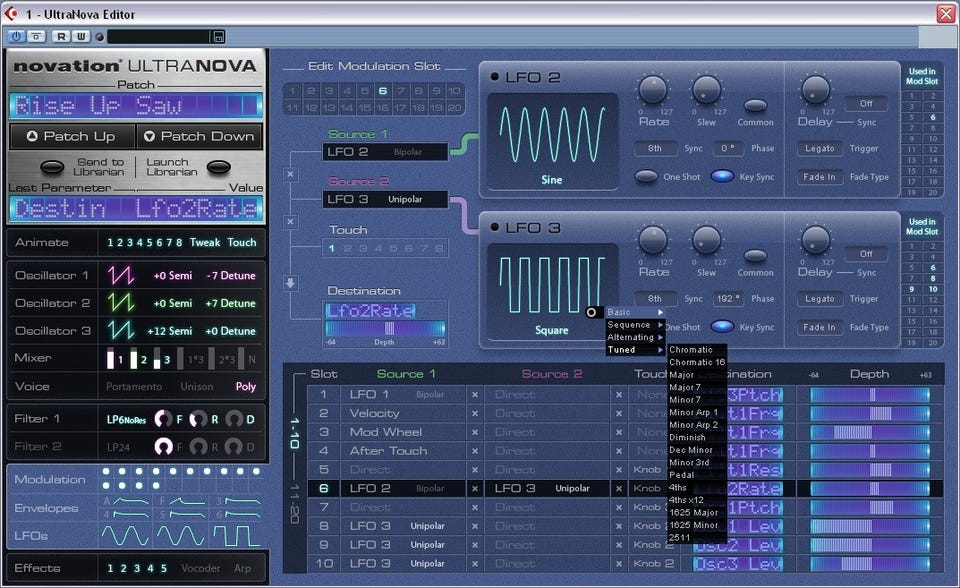Click the LFO 3 Delay knob
This screenshot has width=960, height=588.
[815, 240]
